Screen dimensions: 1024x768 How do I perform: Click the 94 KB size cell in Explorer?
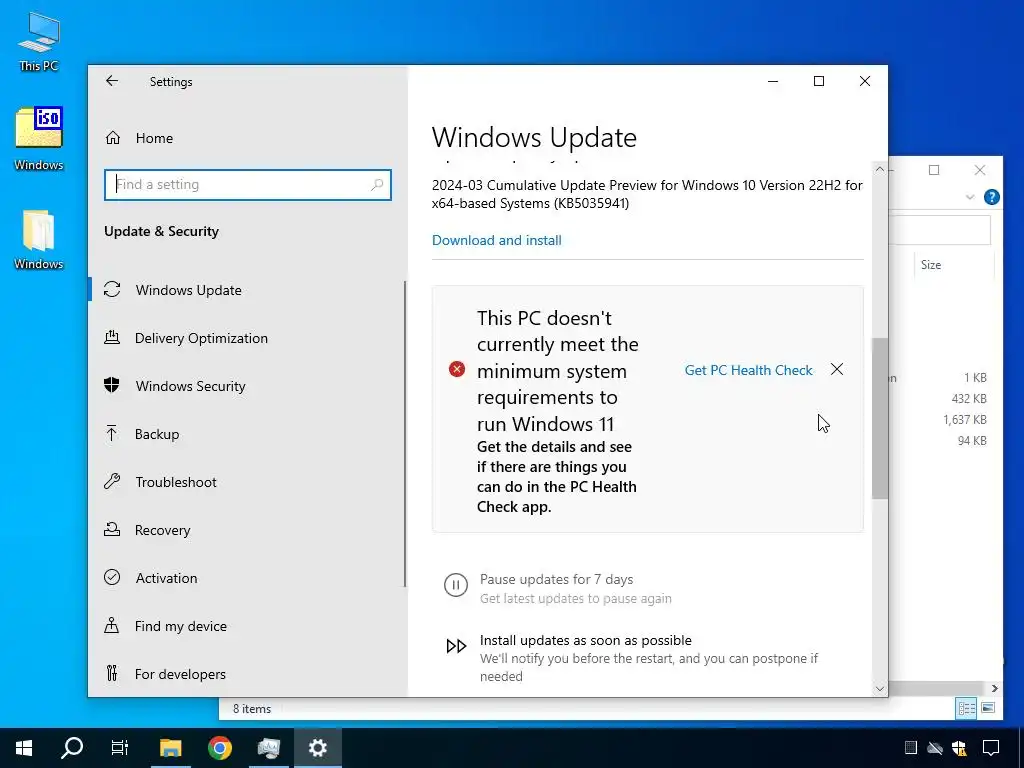tap(972, 440)
